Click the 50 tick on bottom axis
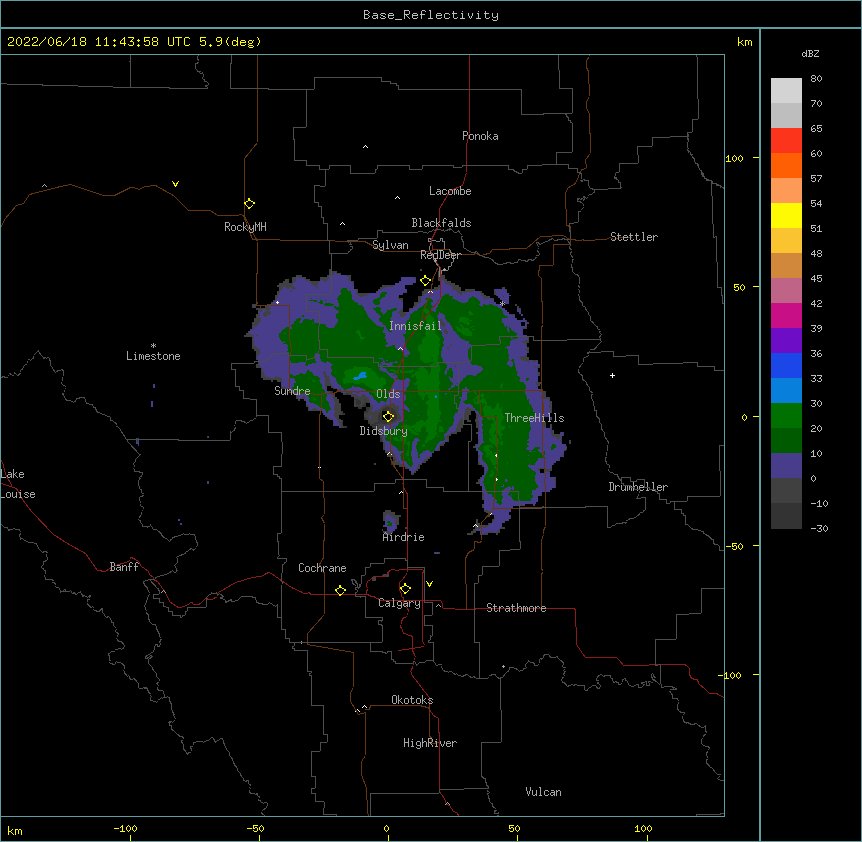Viewport: 862px width, 842px height. click(x=514, y=828)
